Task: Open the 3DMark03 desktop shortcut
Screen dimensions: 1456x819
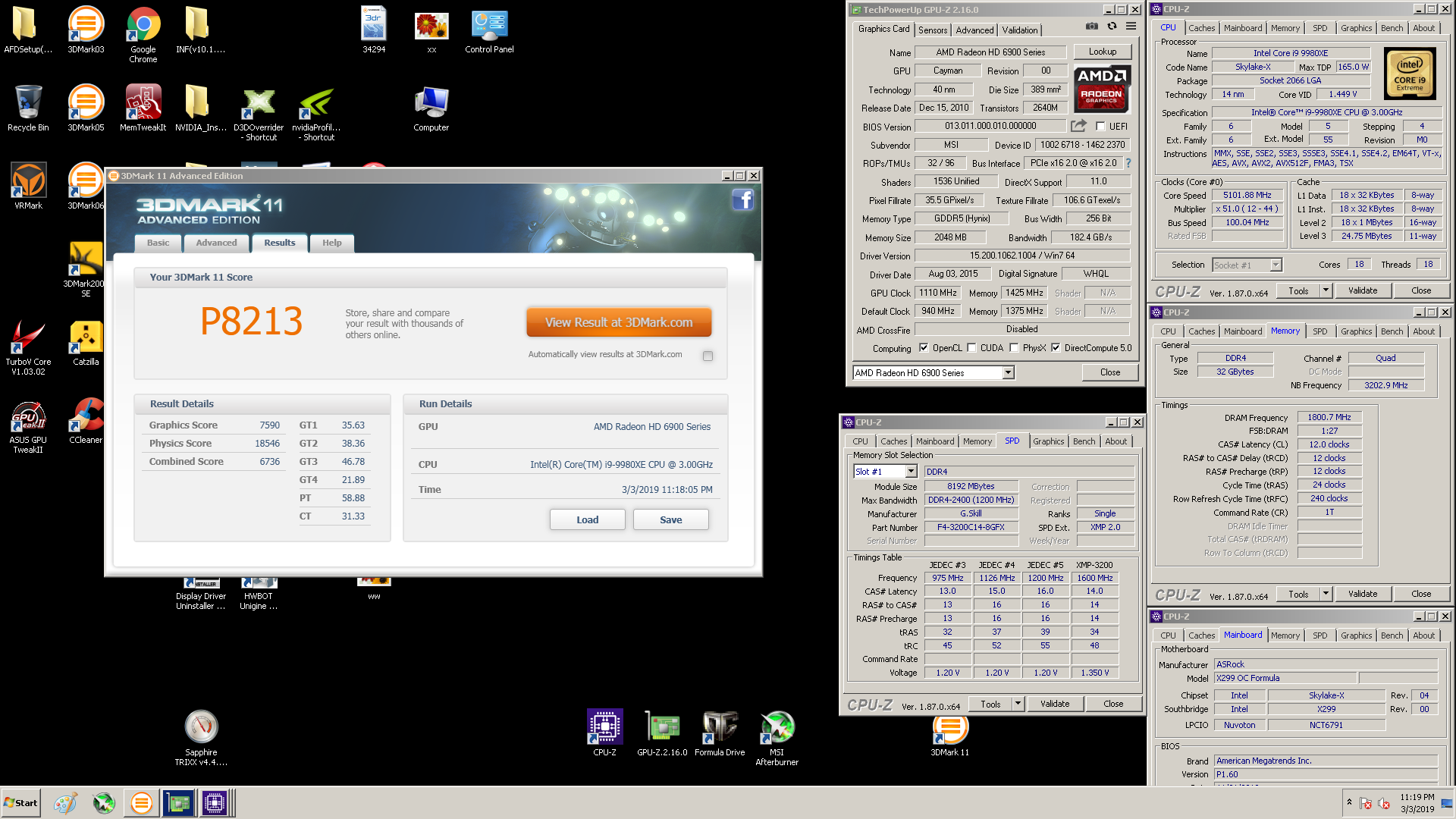Action: pos(86,30)
